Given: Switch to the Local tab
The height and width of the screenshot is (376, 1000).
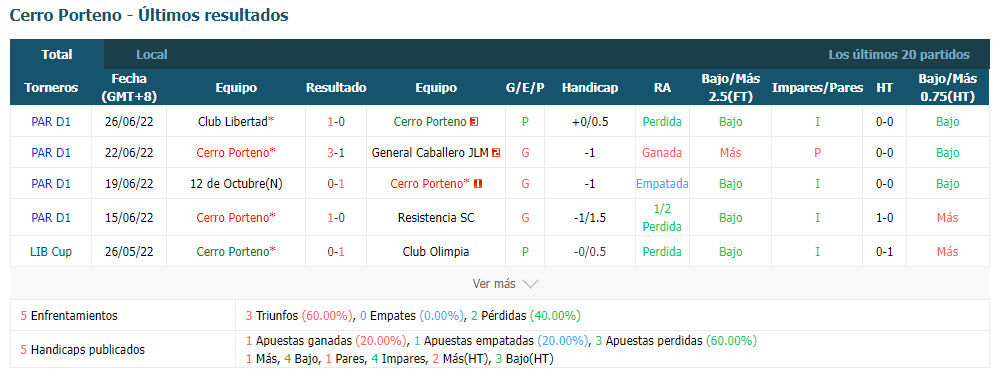Looking at the screenshot, I should click(x=152, y=55).
